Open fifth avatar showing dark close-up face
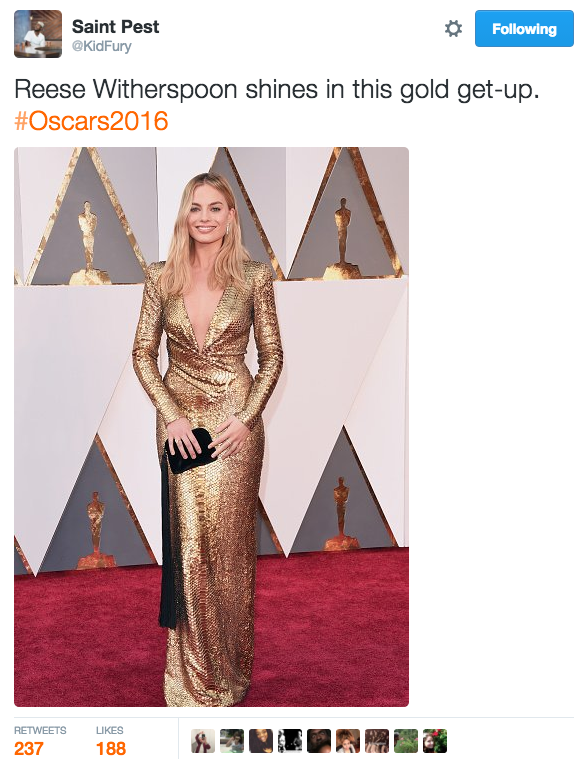 tap(319, 741)
